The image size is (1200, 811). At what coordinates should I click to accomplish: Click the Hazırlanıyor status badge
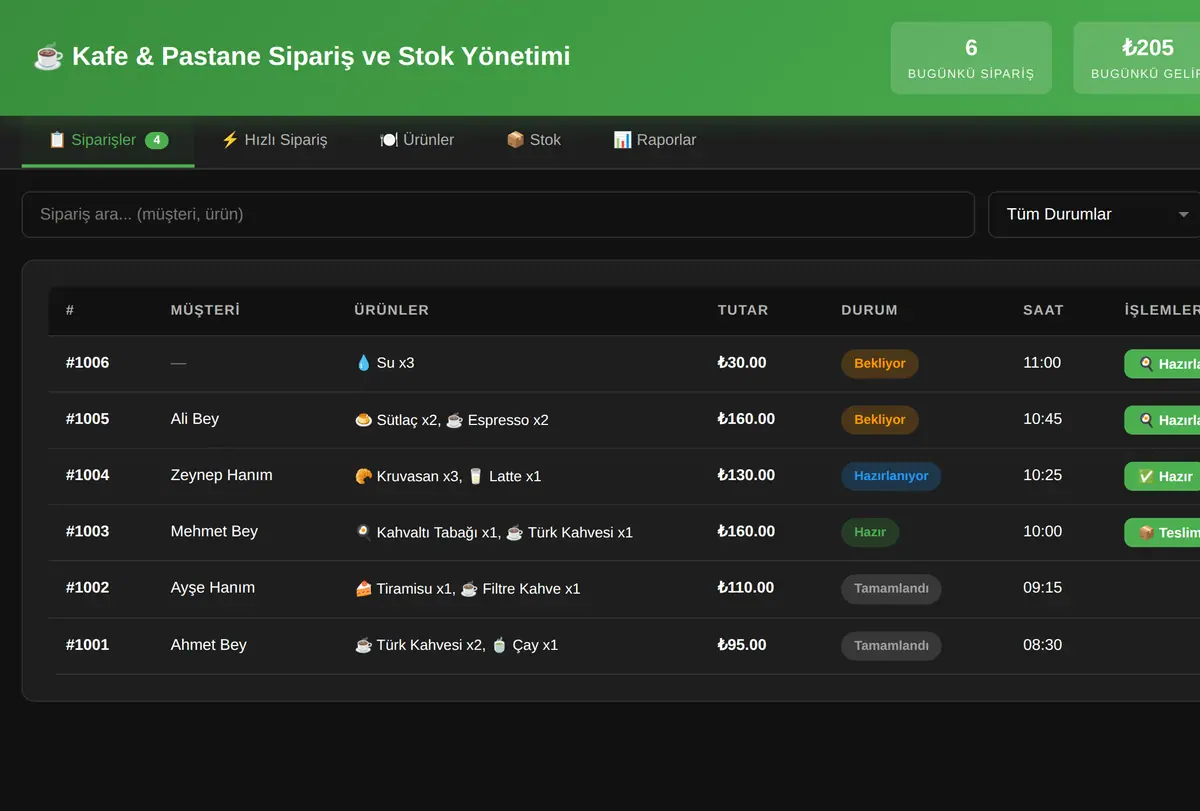(891, 476)
